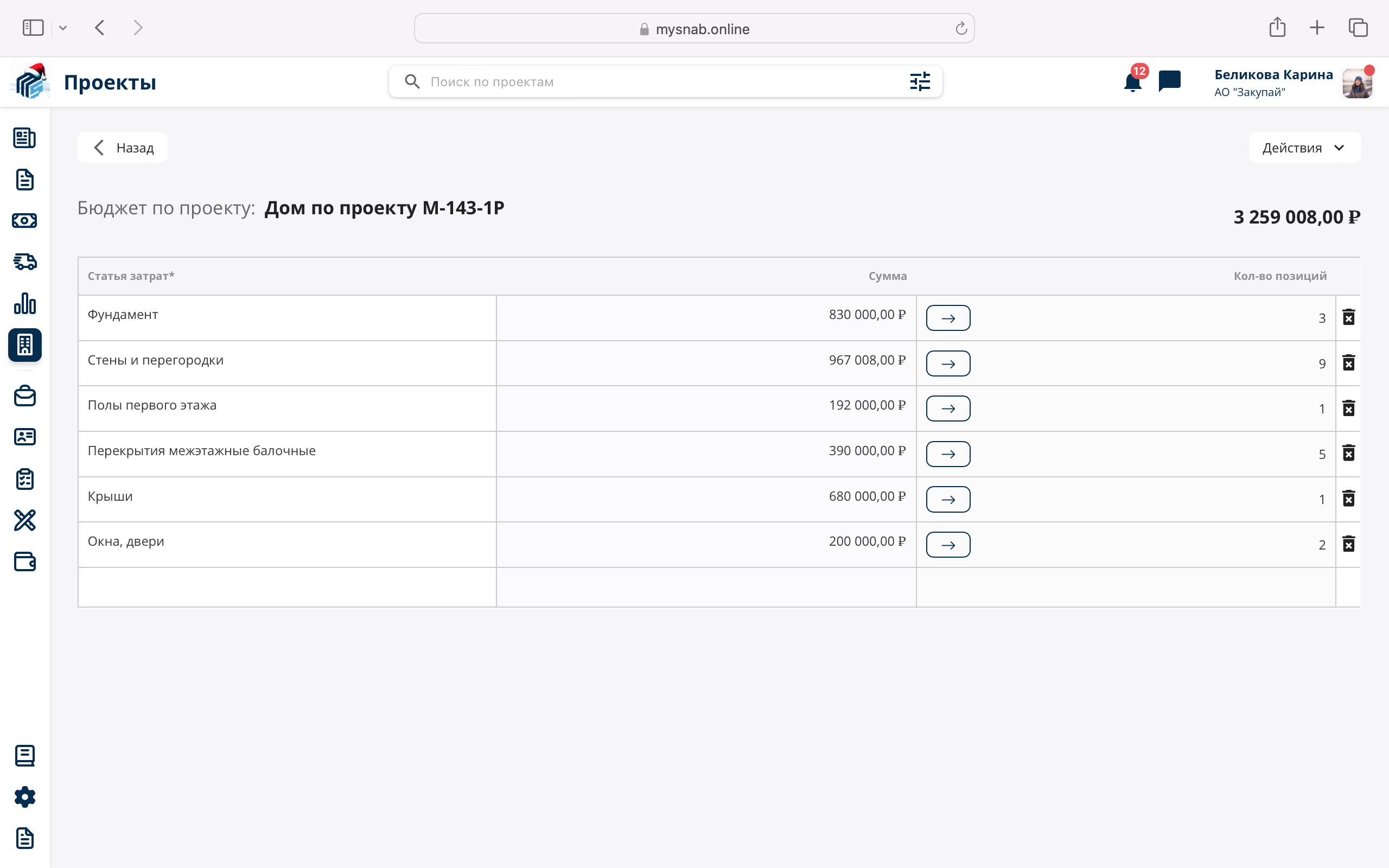Click the empty cost item row cell
The height and width of the screenshot is (868, 1389).
287,586
